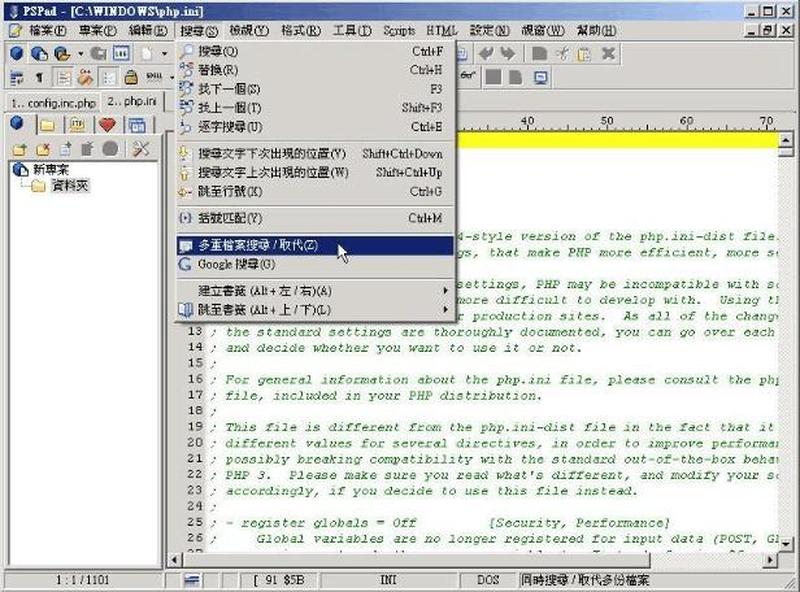Click the cube-with-document project icon in toolbar
The image size is (800, 592).
(x=39, y=53)
